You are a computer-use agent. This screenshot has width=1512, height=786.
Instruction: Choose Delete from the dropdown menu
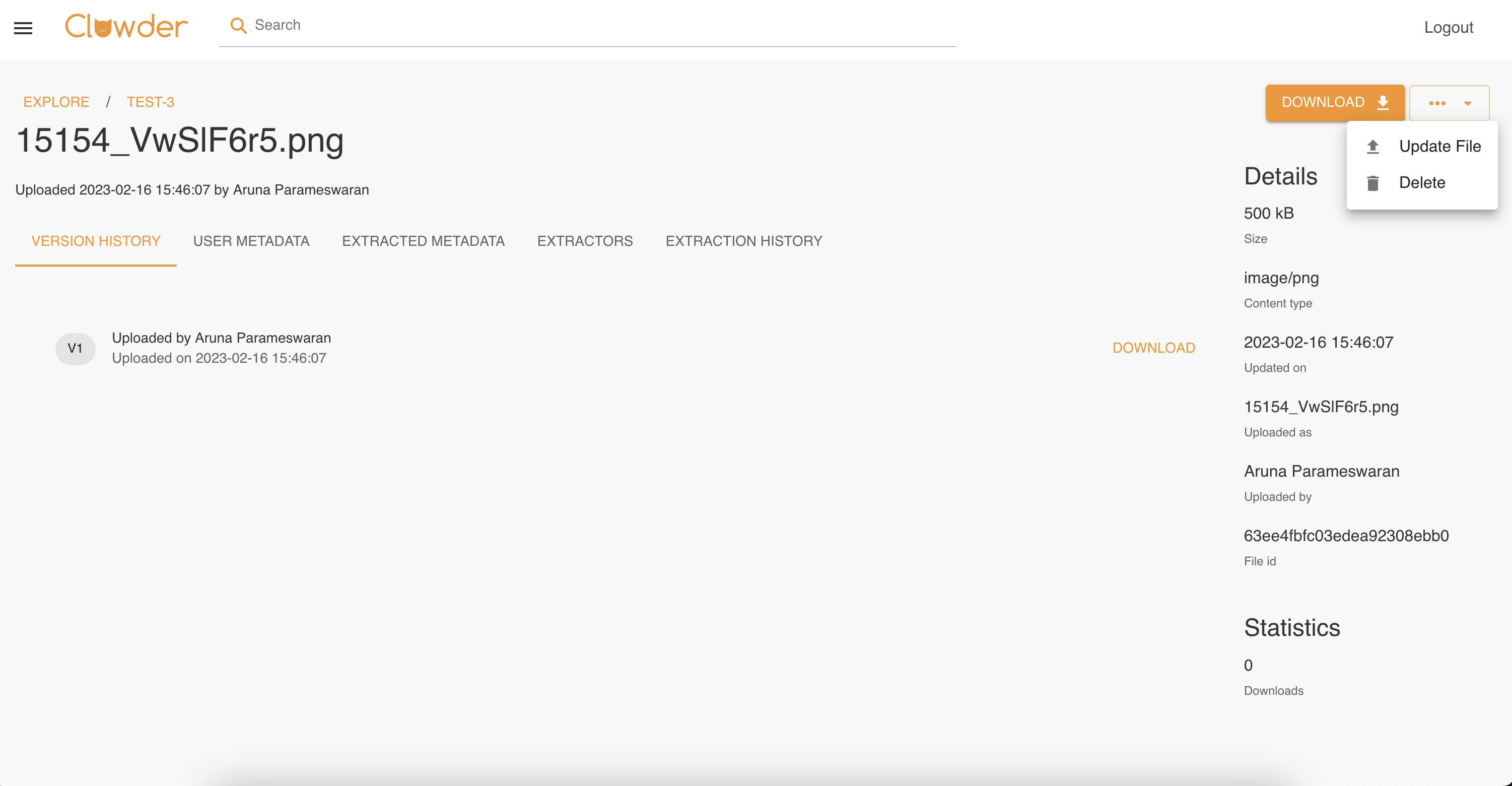click(x=1422, y=182)
